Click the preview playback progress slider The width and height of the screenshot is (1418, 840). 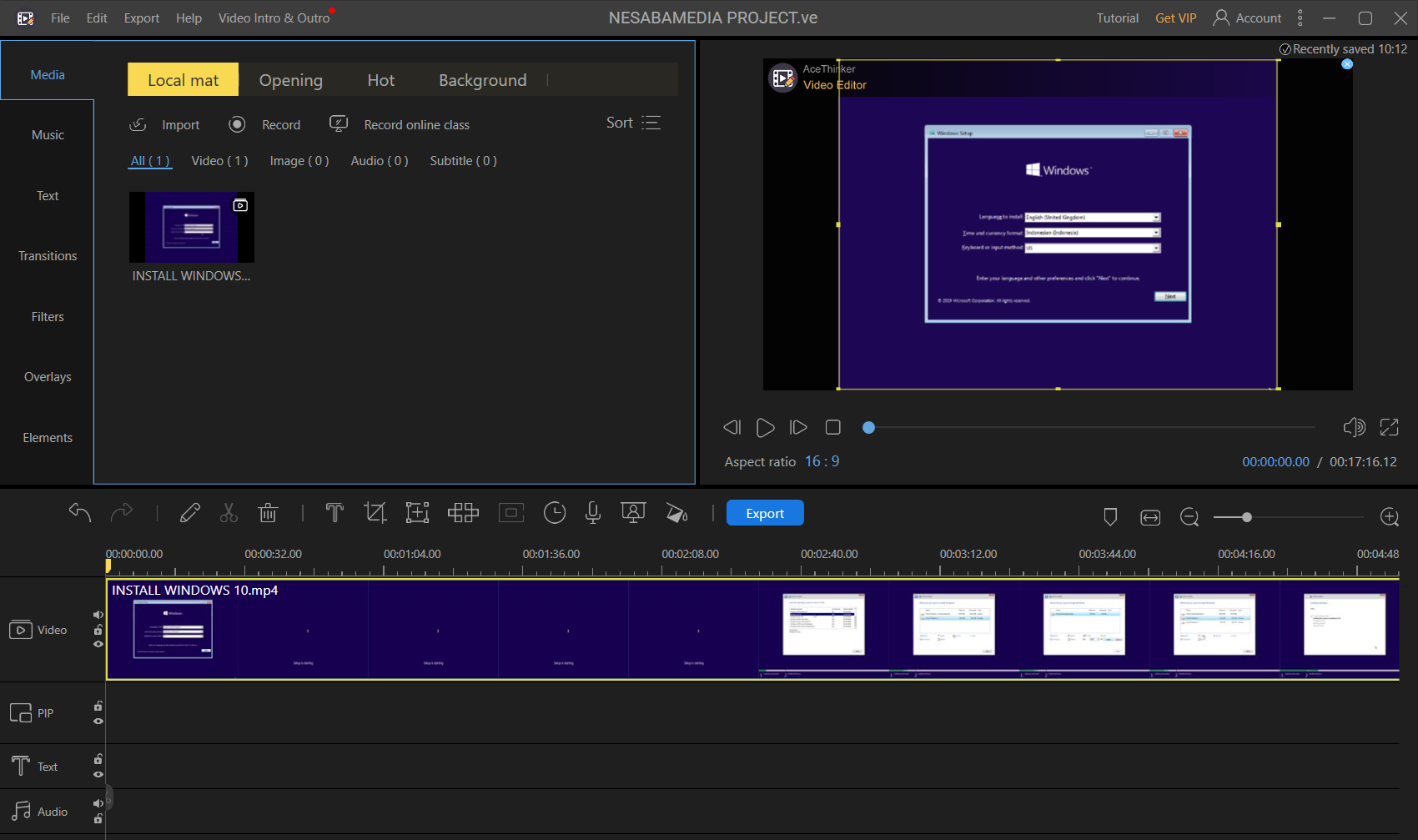tap(1091, 427)
